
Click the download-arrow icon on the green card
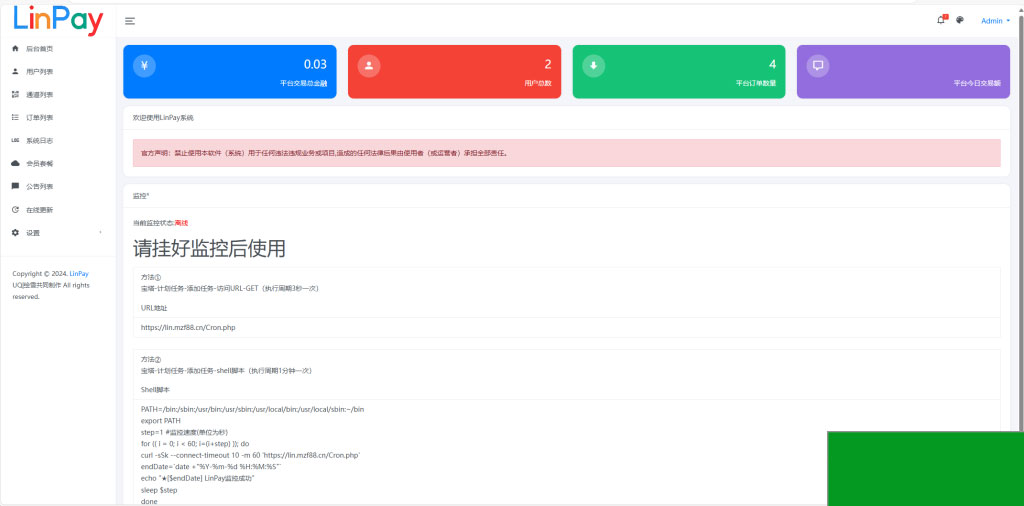point(594,65)
